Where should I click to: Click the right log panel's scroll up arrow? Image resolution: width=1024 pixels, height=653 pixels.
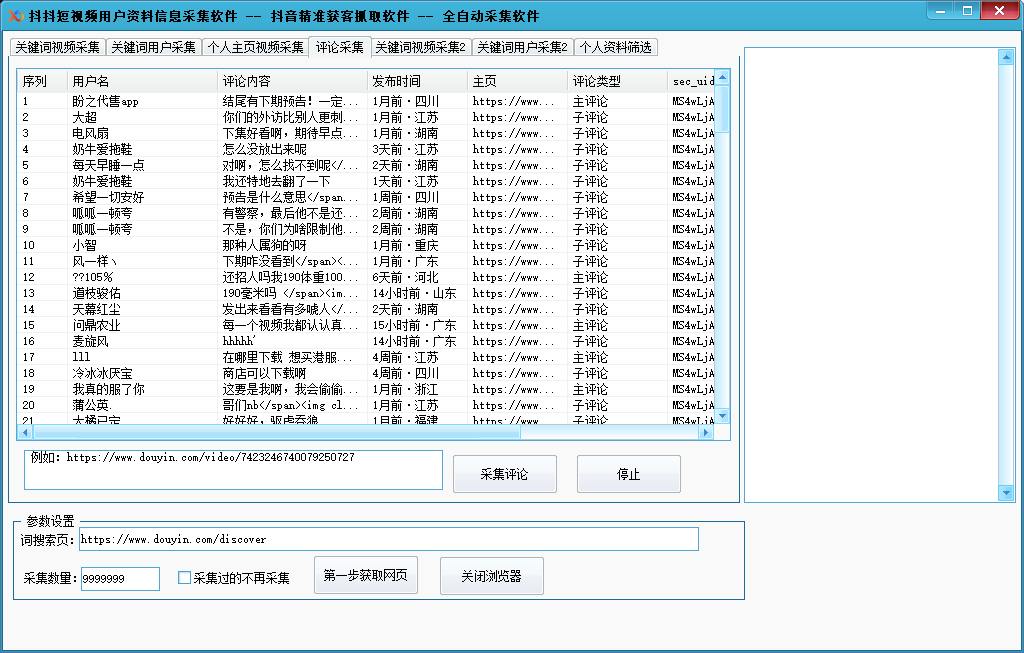[1006, 58]
